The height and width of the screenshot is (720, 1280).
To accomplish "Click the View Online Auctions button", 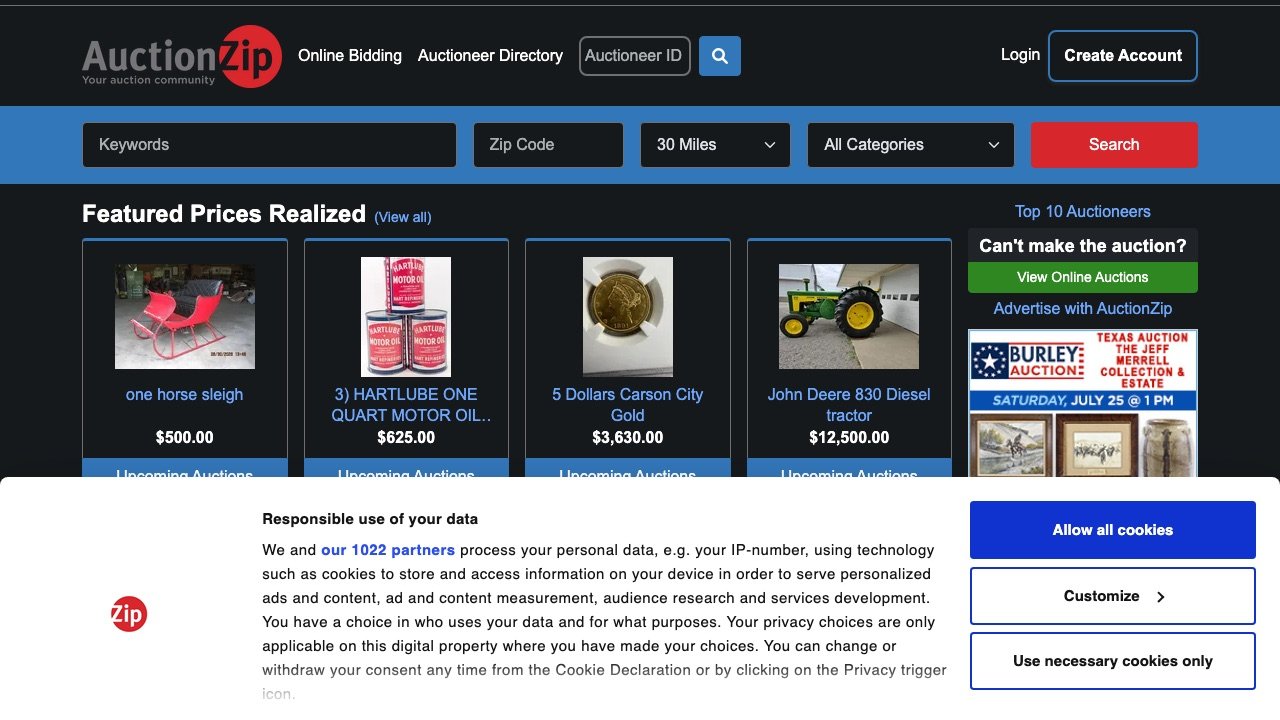I will coord(1083,277).
